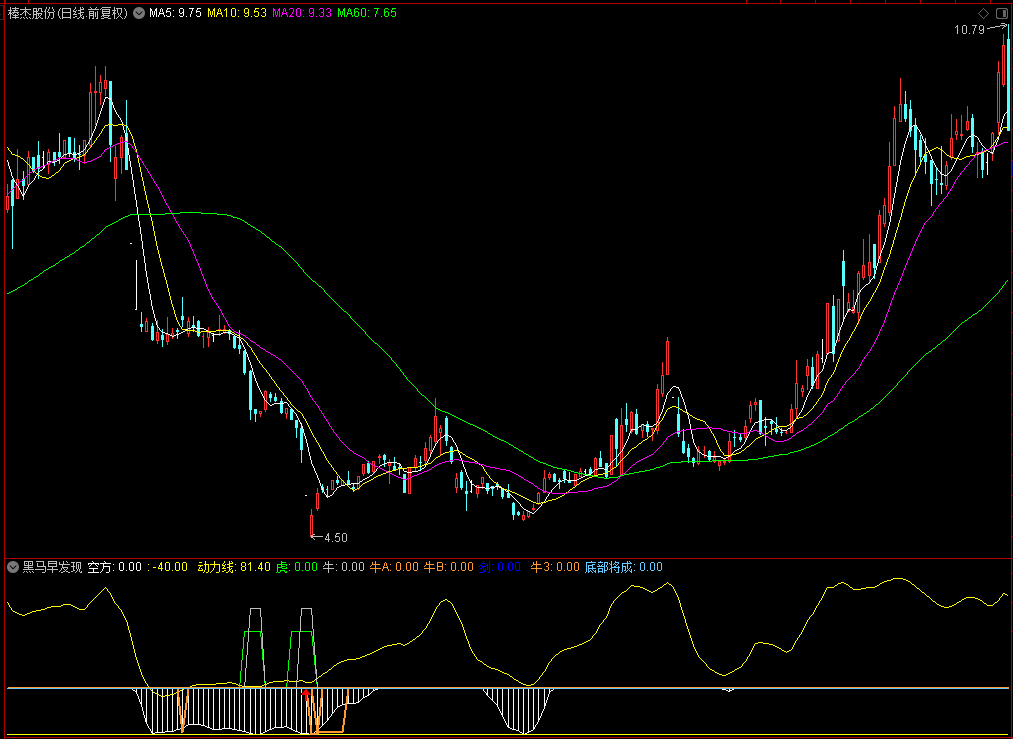
Task: Click the 空方: 0.00 indicator value
Action: coord(114,567)
